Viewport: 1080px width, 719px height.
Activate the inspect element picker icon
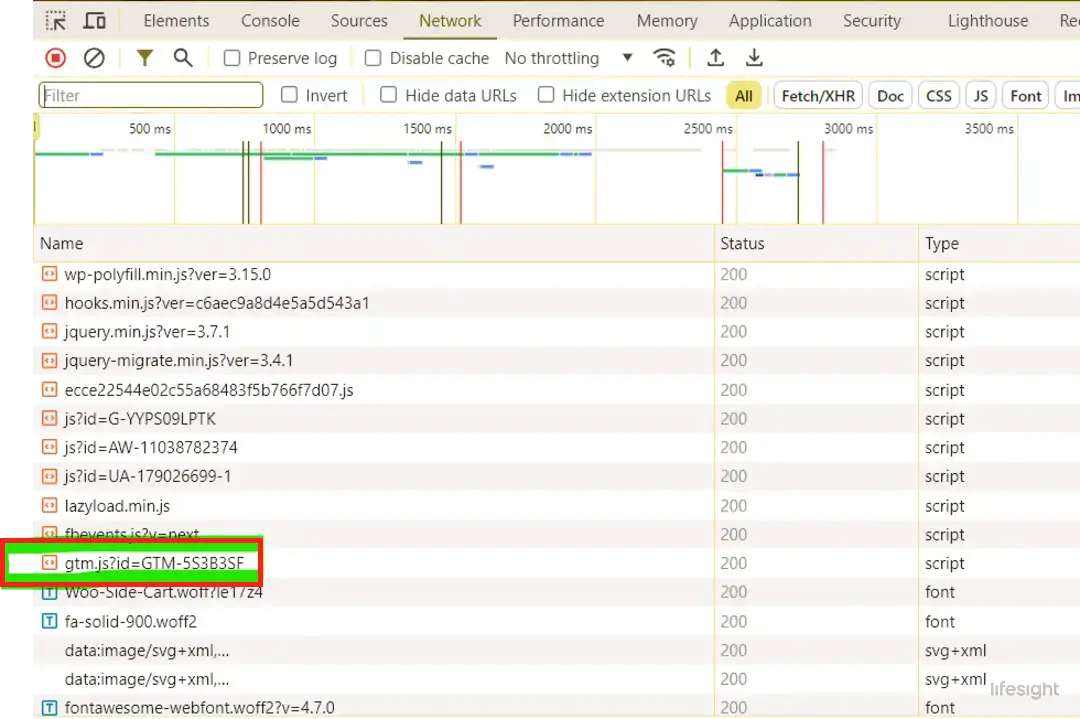tap(55, 21)
